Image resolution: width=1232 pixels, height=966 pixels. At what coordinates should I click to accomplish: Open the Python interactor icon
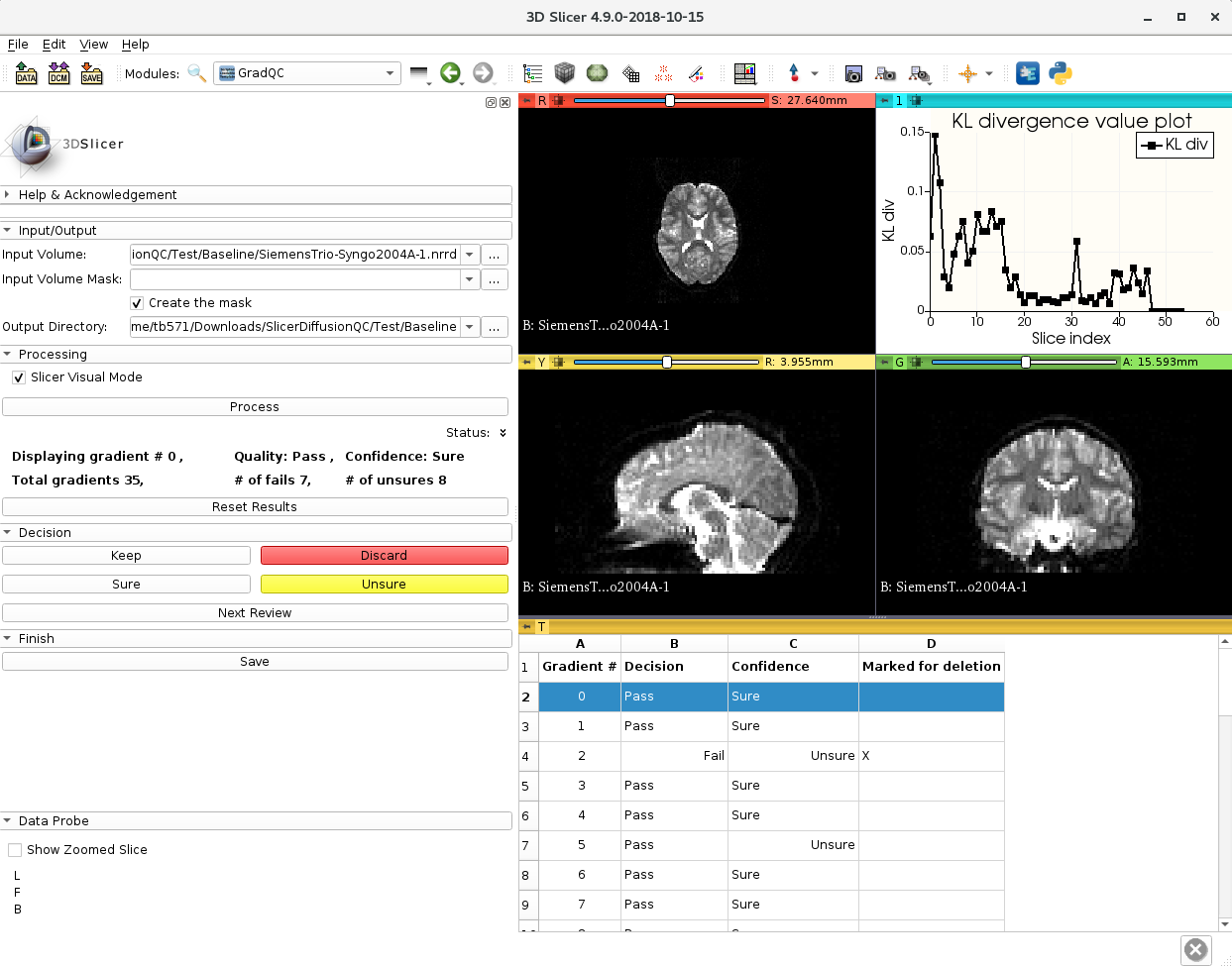point(1061,73)
